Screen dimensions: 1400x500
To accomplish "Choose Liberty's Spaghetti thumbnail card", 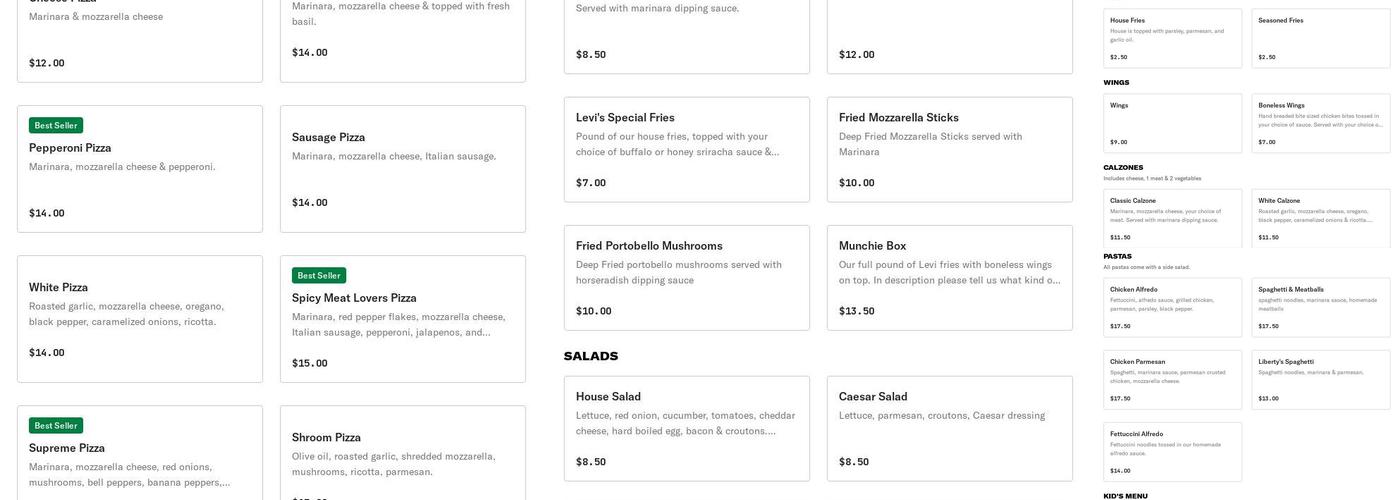I will click(x=1320, y=379).
